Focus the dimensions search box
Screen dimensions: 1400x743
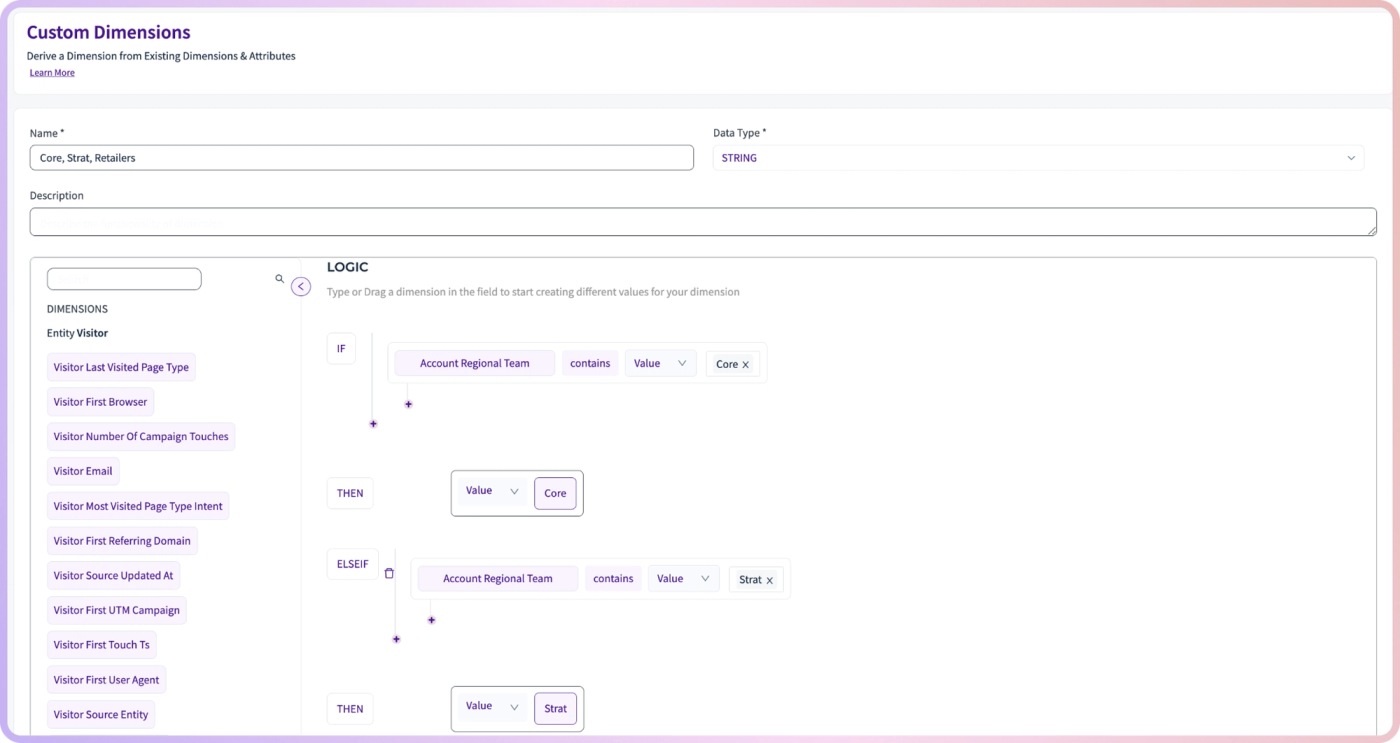pos(124,279)
